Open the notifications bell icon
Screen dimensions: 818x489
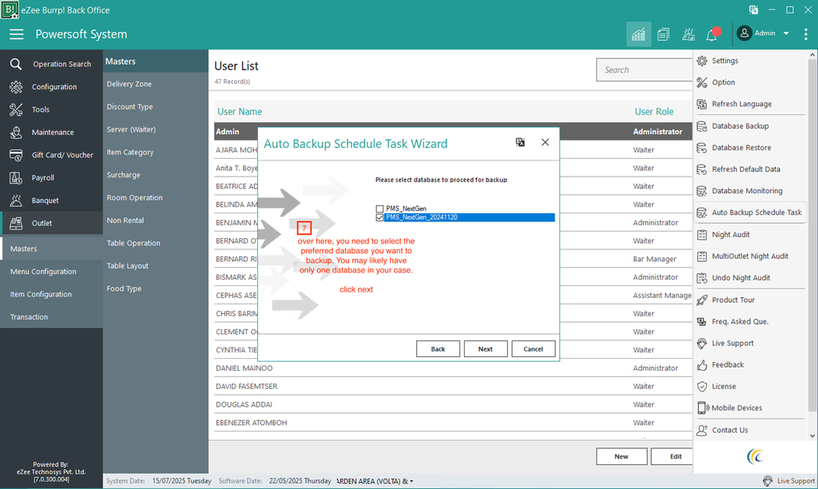(712, 34)
